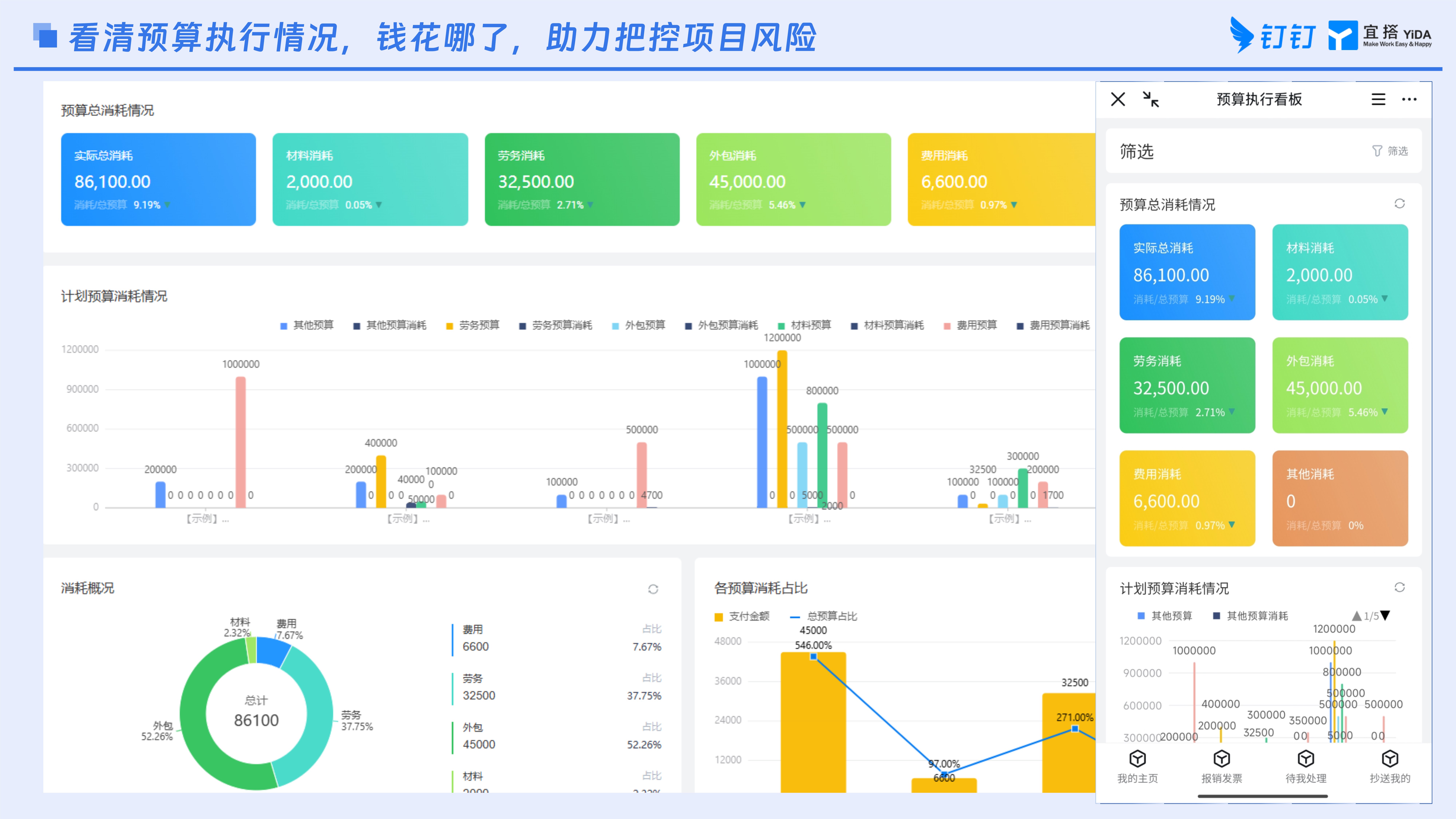
Task: Click the green 800000 bar in the main chart
Action: point(822,455)
